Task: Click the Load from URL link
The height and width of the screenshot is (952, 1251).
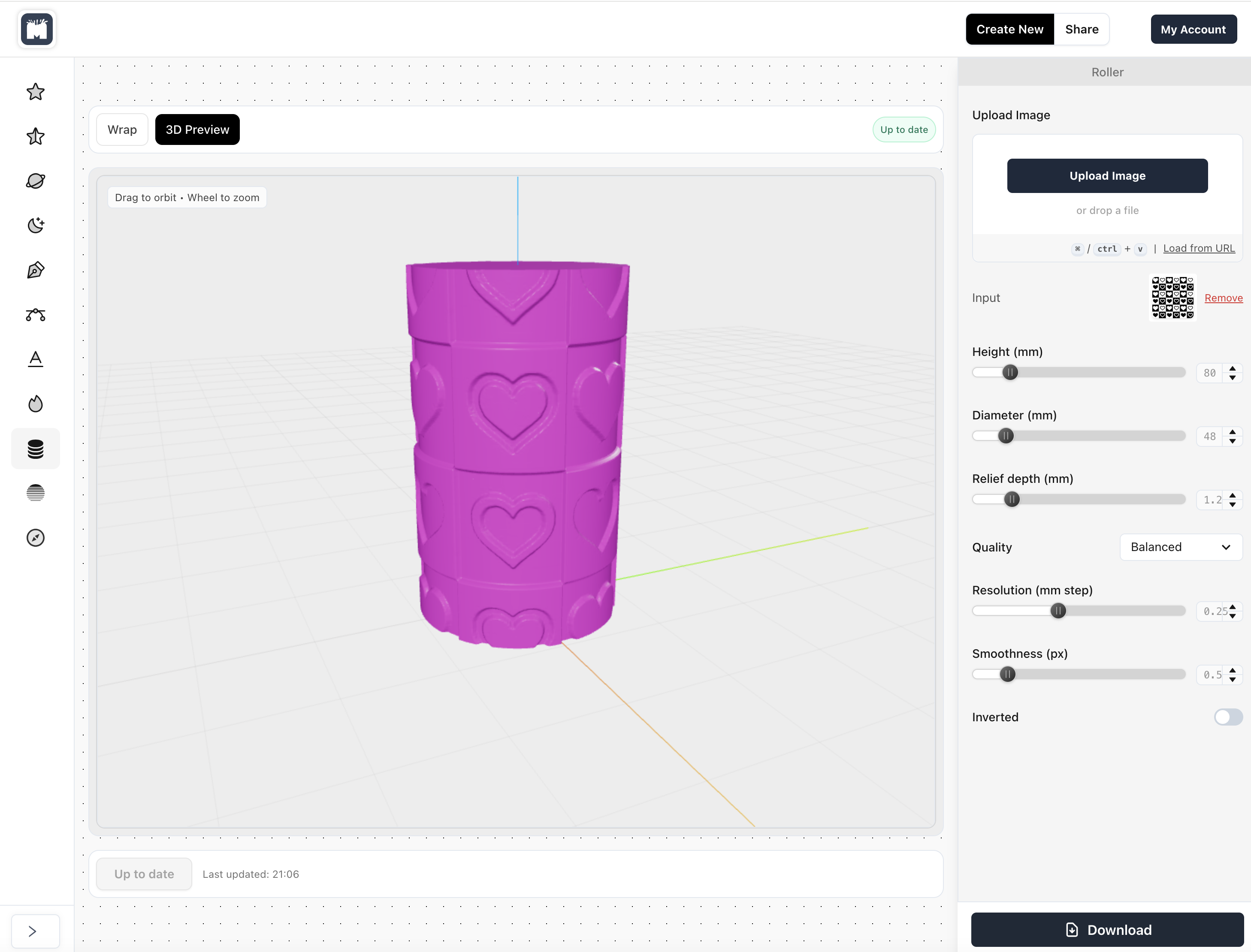Action: tap(1199, 248)
